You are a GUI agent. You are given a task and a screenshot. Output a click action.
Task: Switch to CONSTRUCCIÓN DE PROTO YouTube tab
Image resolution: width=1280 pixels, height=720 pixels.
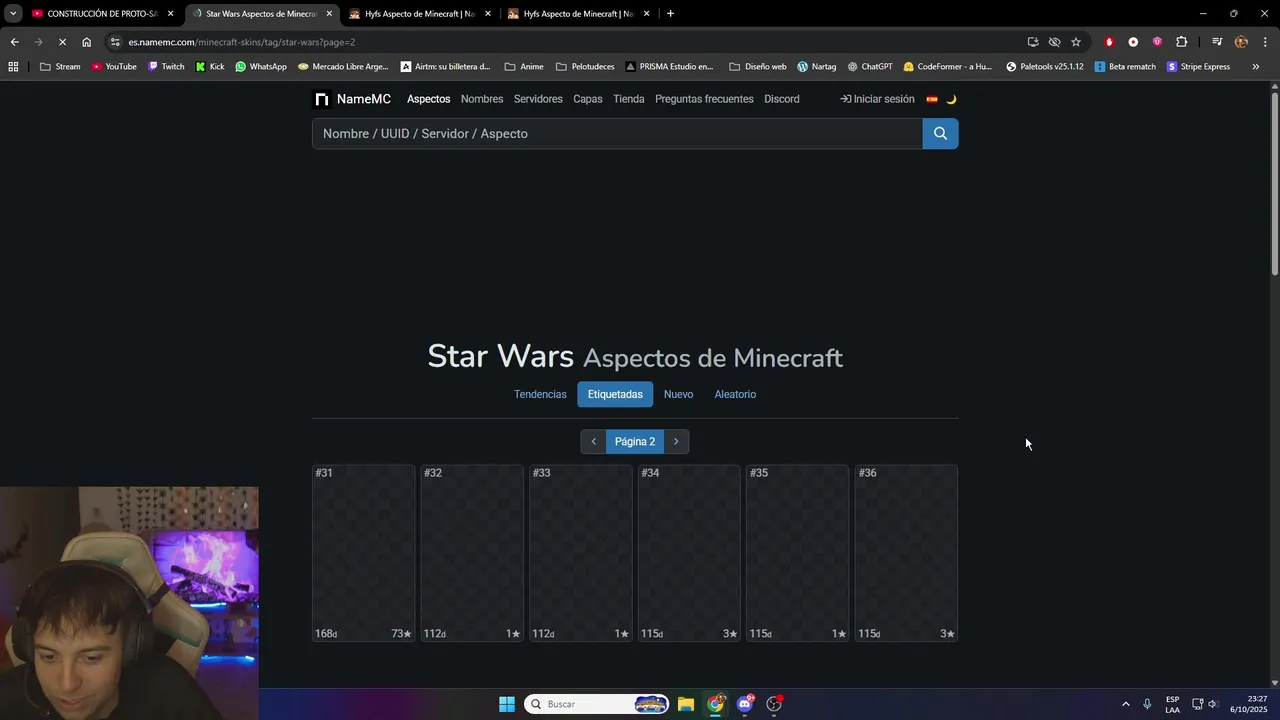tap(103, 14)
